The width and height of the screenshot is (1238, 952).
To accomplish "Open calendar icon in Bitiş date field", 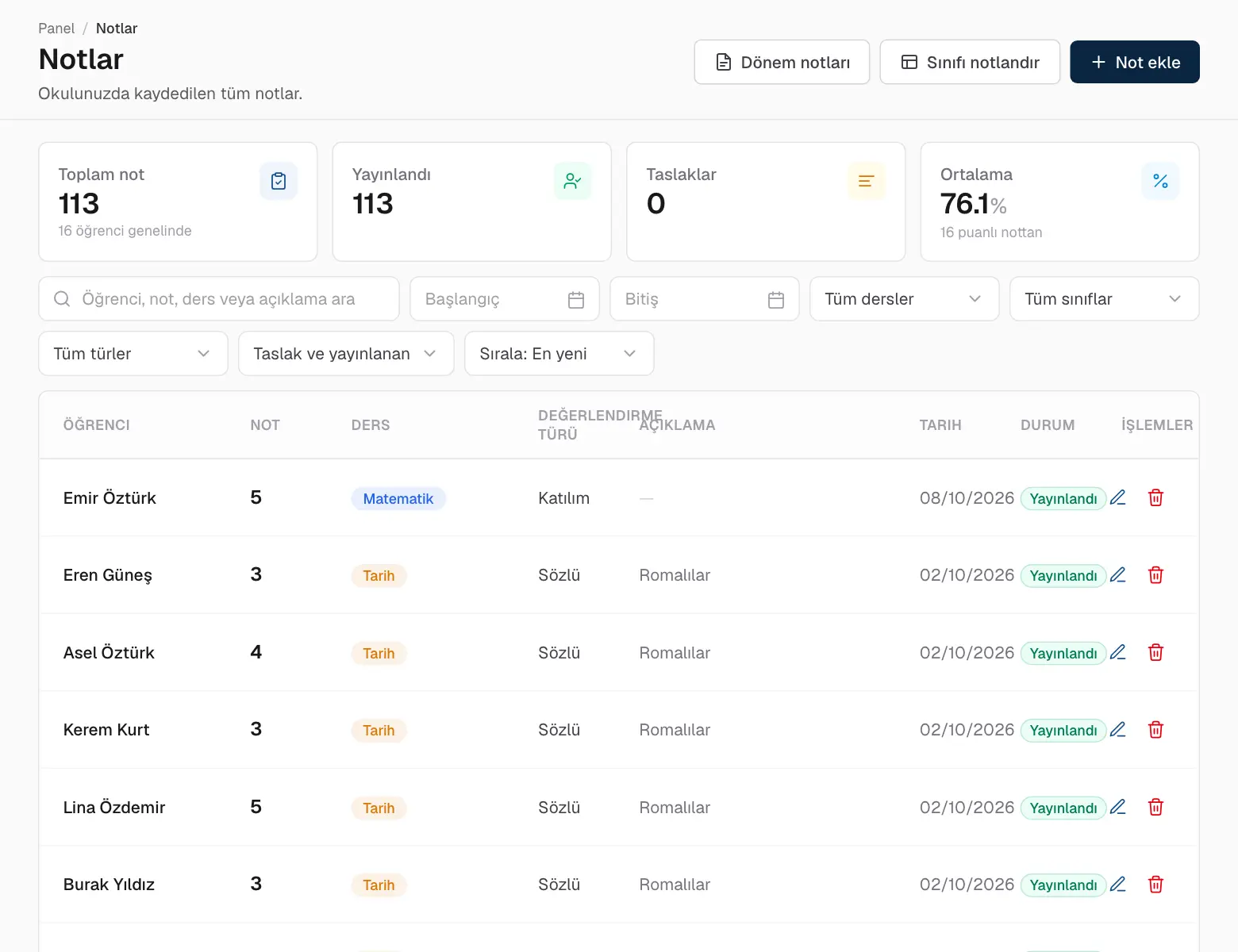I will point(776,300).
